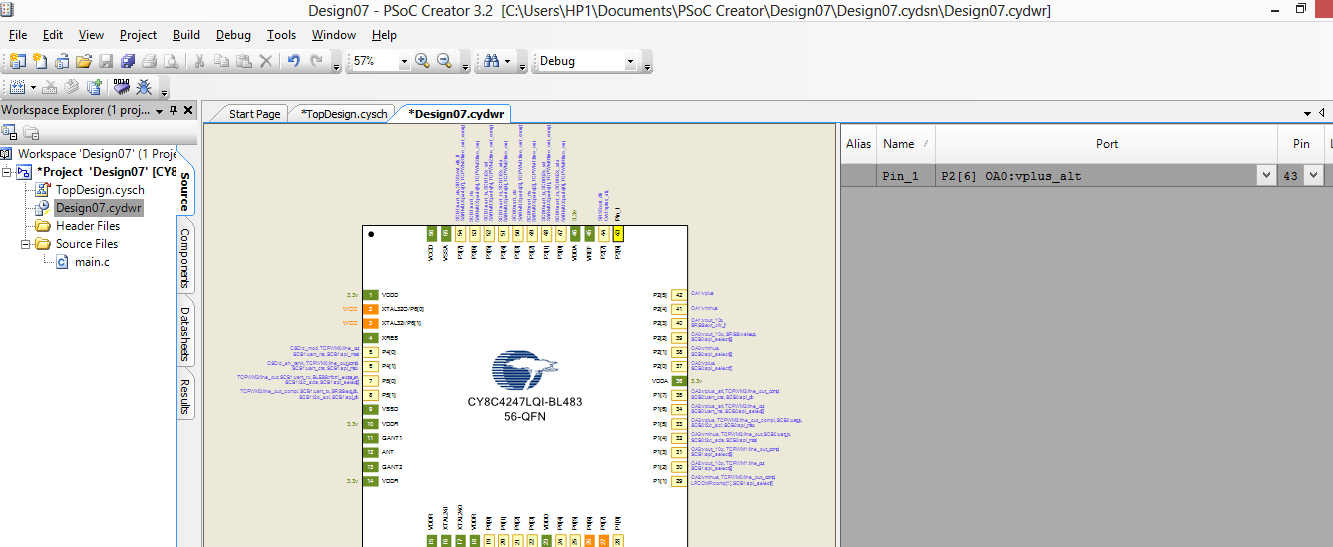This screenshot has height=547, width=1333.
Task: Open main.c in the workspace tree
Action: click(x=92, y=262)
